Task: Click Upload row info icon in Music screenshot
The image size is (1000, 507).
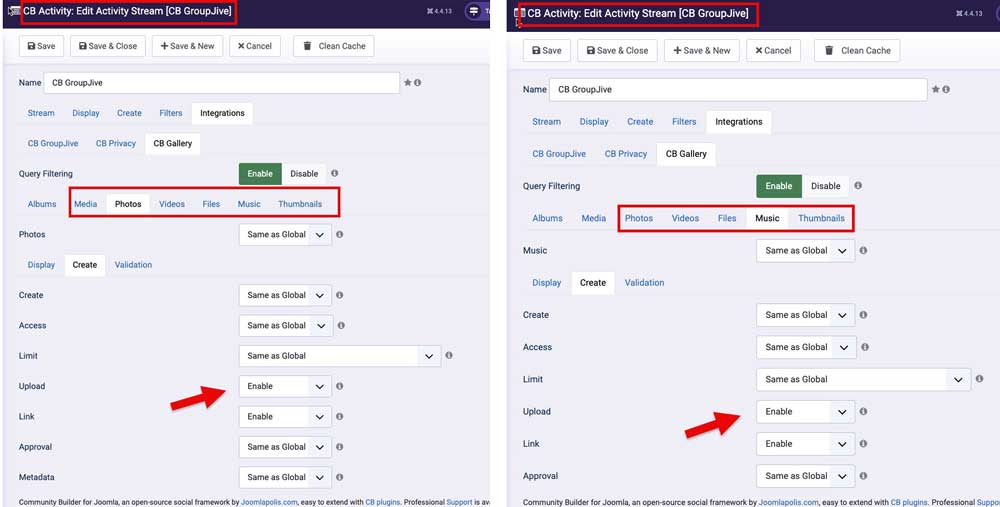Action: [x=863, y=411]
